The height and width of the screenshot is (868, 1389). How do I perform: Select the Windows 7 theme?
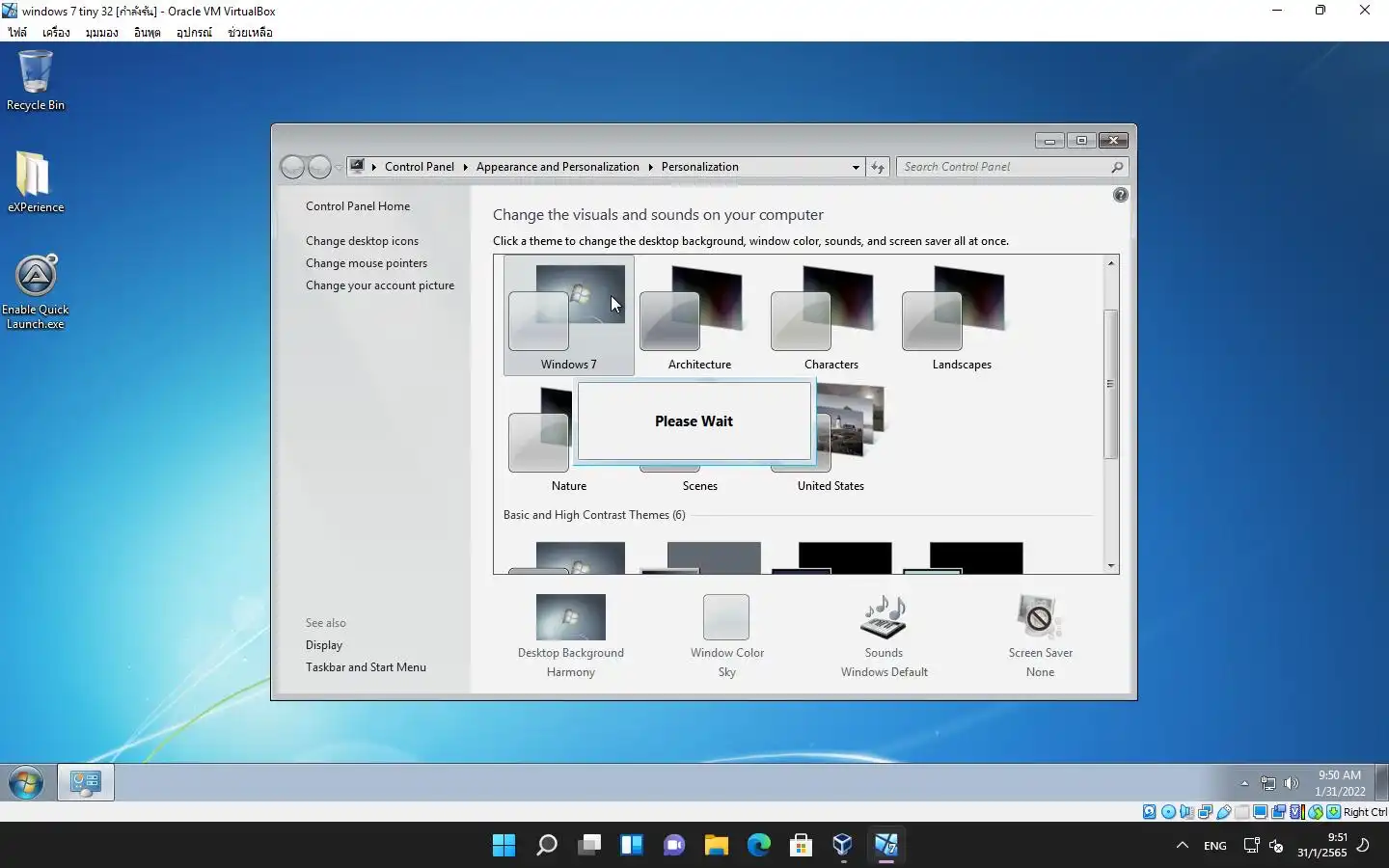pos(569,316)
